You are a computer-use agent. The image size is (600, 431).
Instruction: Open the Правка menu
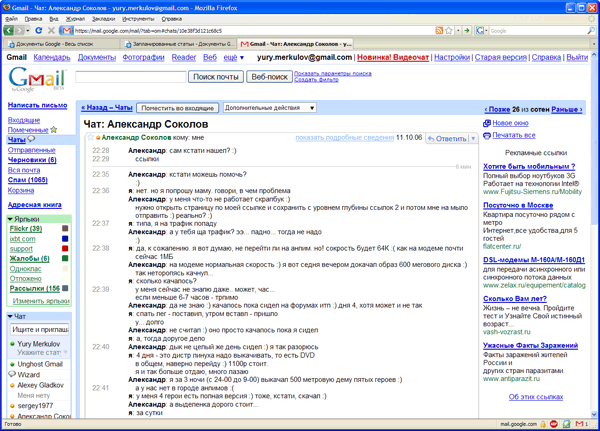point(33,19)
